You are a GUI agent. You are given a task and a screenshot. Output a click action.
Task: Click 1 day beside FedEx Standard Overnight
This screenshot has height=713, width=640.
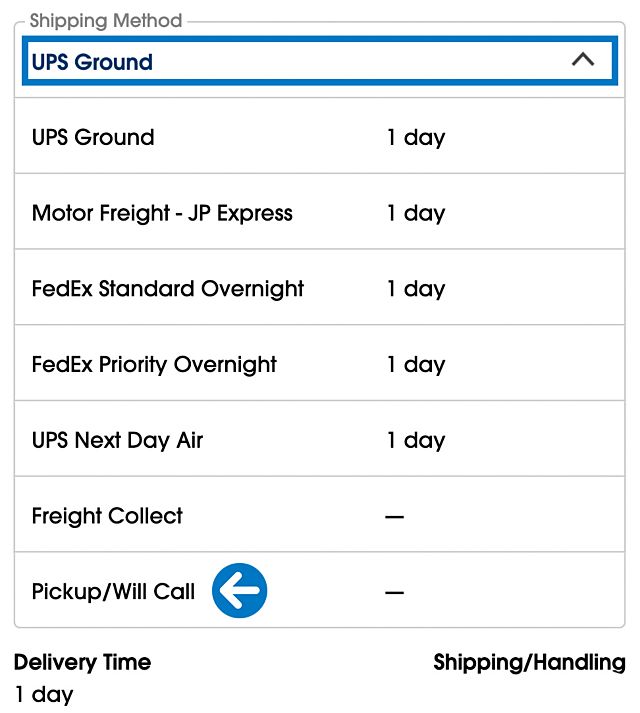pyautogui.click(x=415, y=289)
